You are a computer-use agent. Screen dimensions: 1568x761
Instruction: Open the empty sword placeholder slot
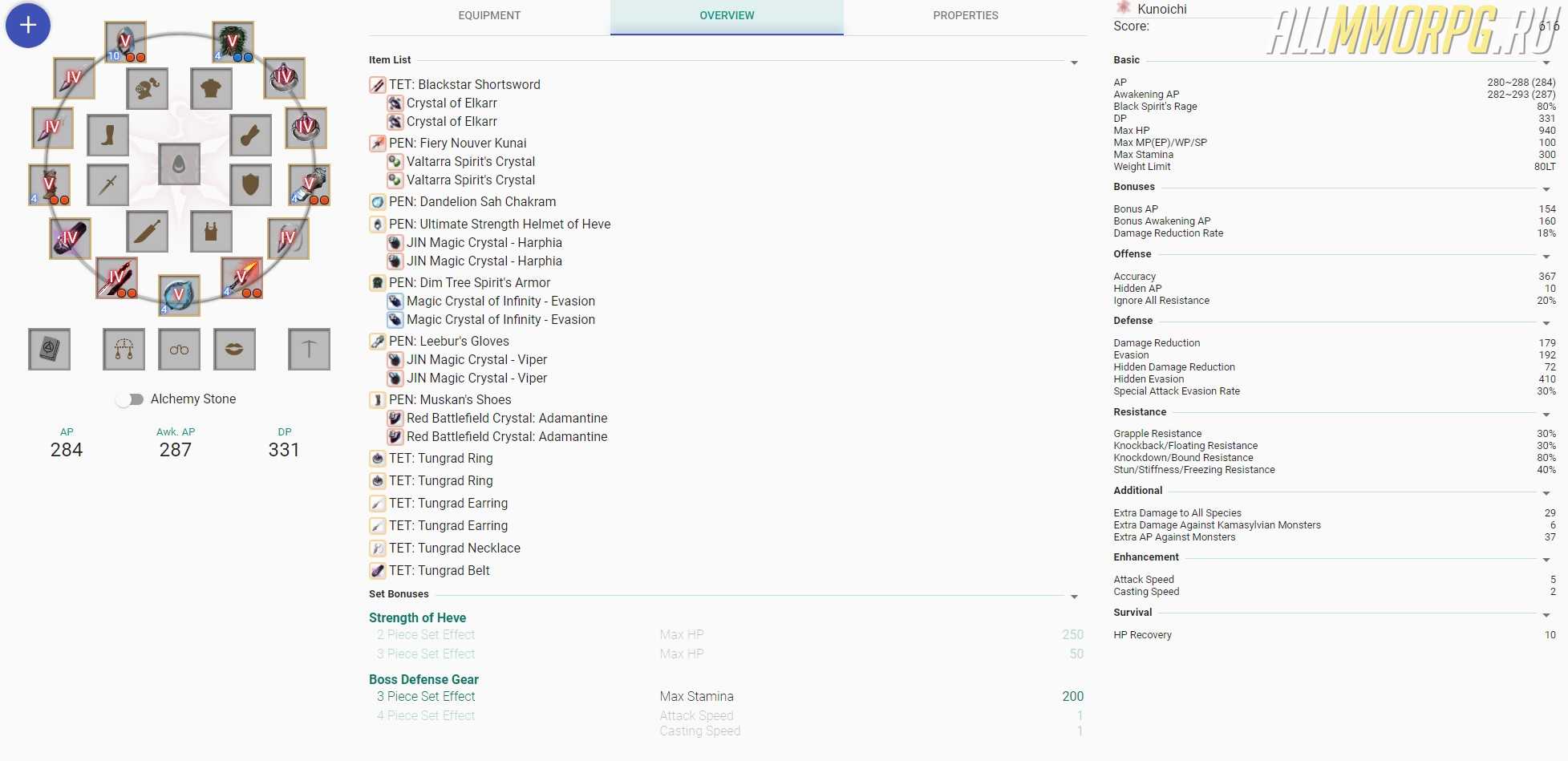point(108,185)
